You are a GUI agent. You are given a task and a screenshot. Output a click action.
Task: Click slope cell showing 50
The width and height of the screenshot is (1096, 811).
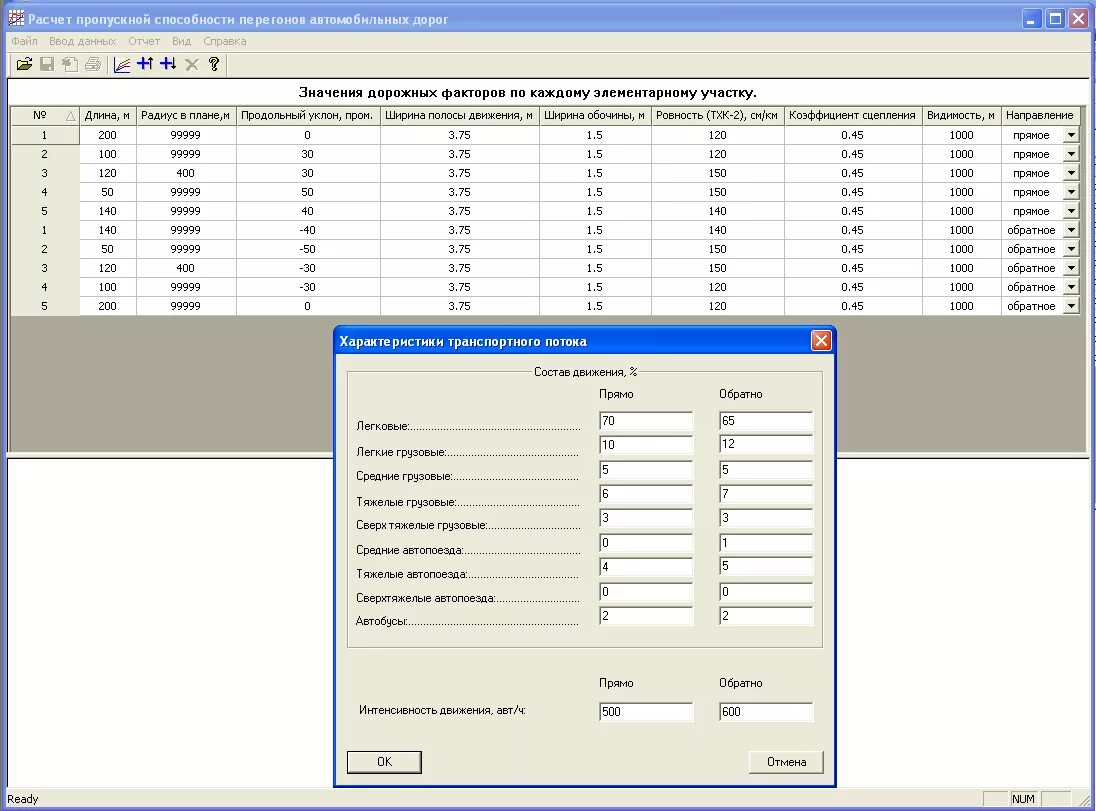click(308, 192)
